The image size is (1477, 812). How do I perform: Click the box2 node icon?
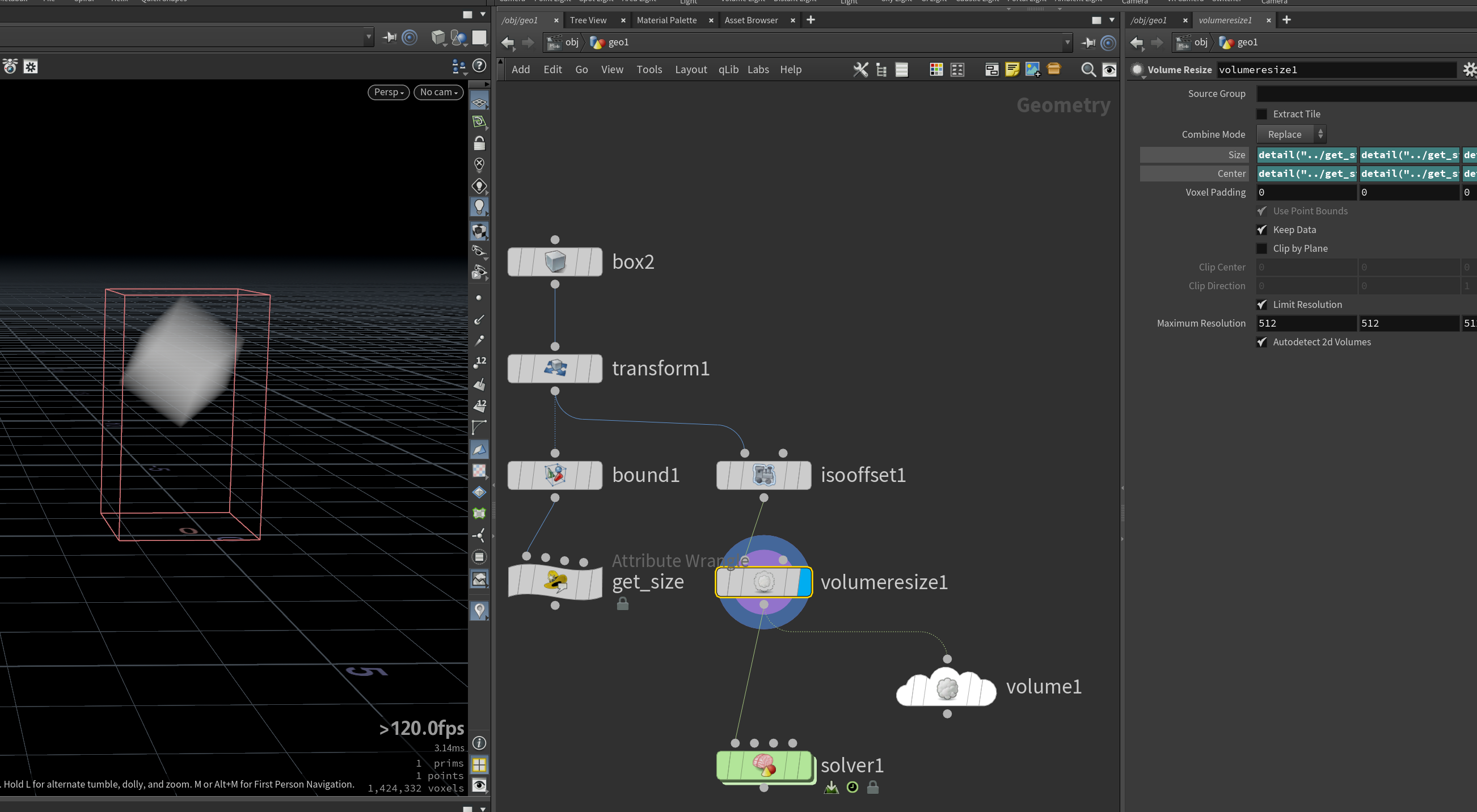point(555,262)
